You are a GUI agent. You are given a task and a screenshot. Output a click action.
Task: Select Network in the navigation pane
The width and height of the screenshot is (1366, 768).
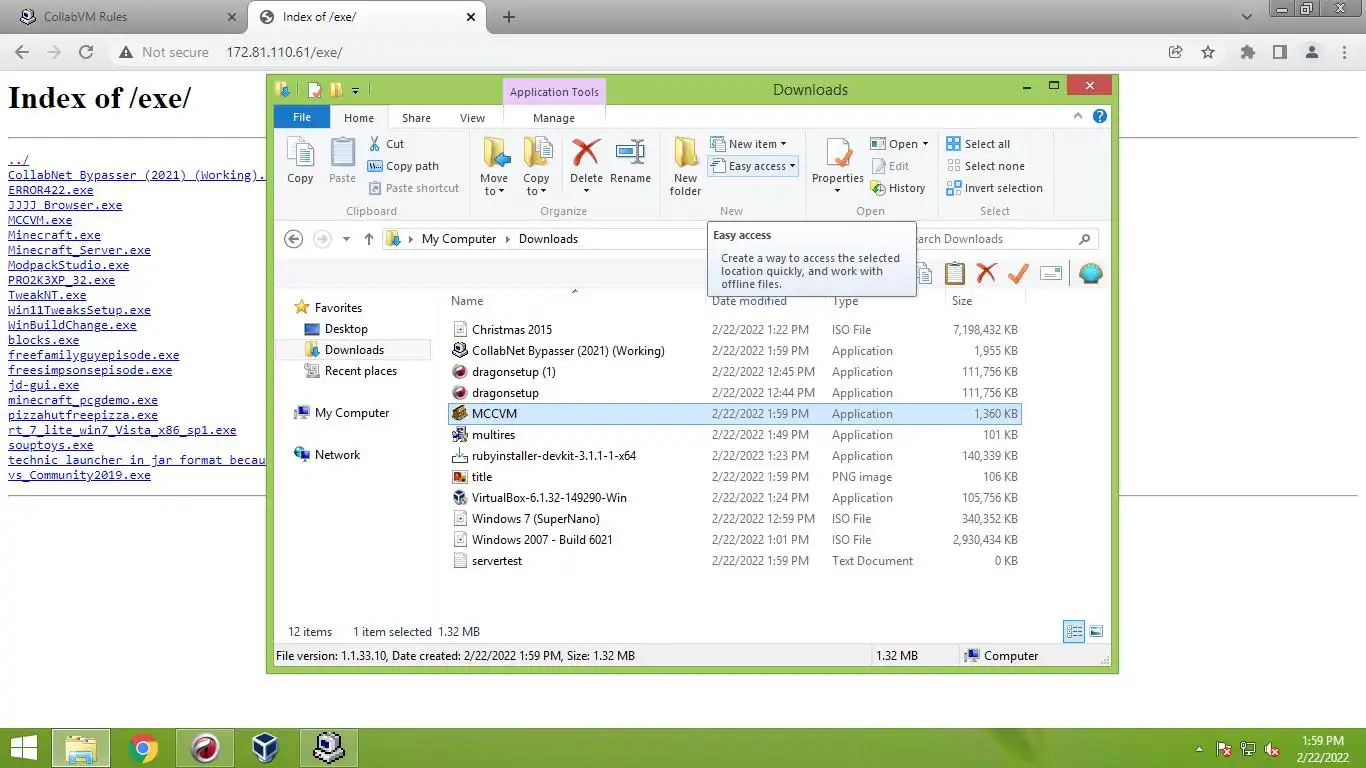coord(337,455)
